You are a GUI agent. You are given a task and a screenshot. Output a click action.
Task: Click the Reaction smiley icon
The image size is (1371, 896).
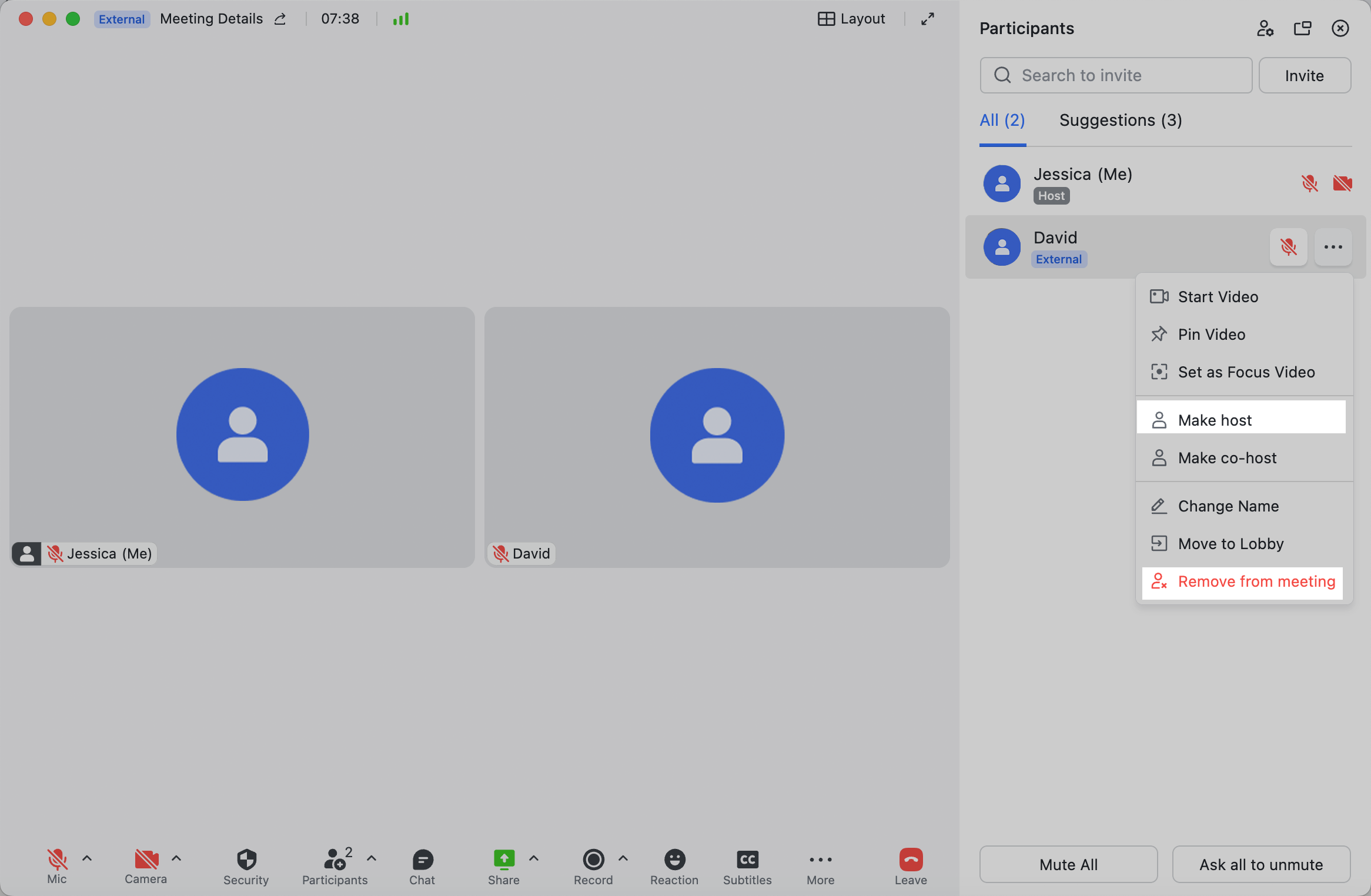(674, 860)
